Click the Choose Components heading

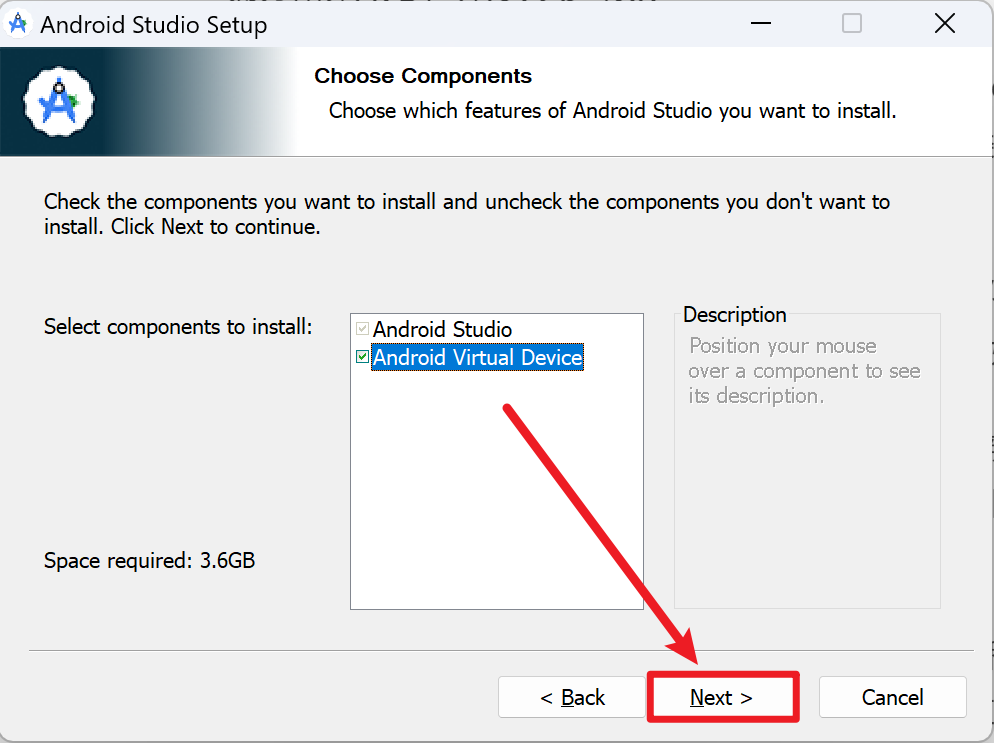[x=423, y=76]
